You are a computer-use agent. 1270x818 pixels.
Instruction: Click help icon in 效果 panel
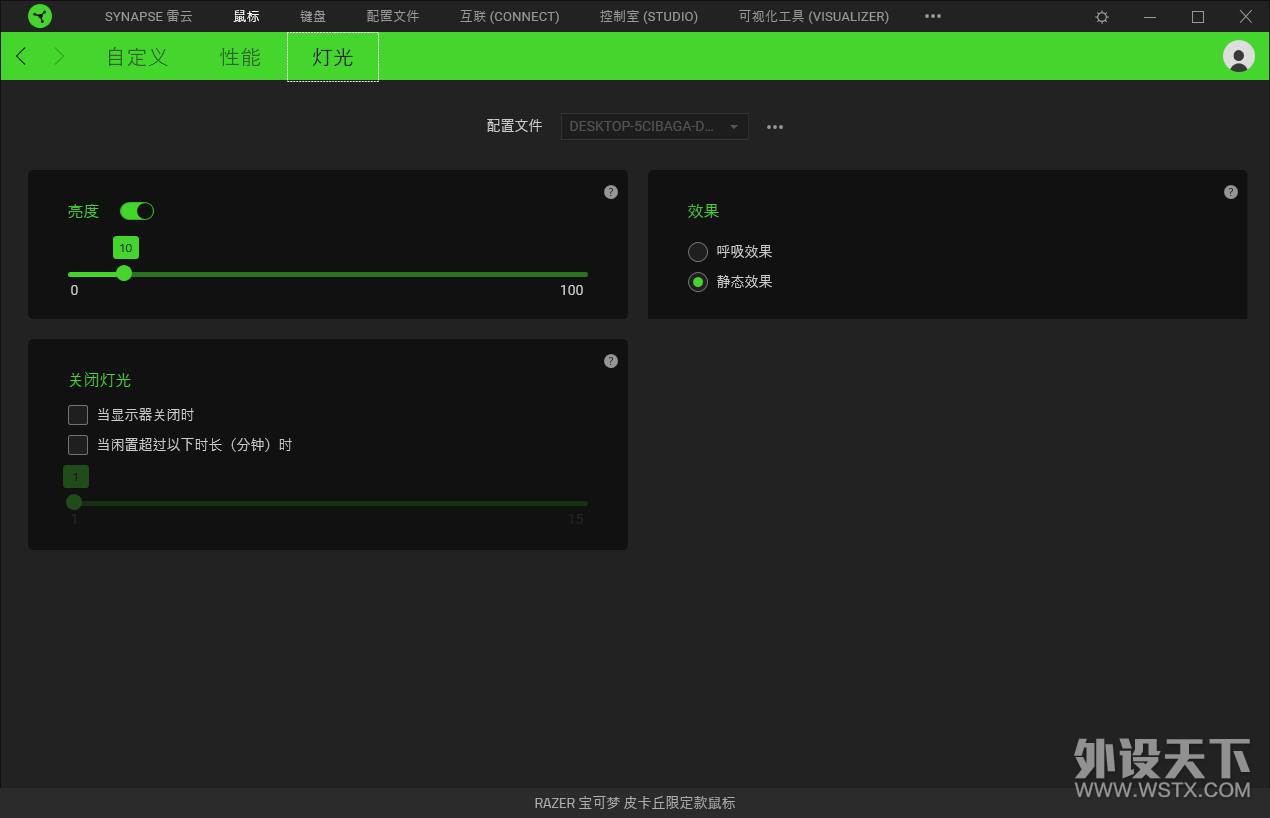click(x=1231, y=192)
